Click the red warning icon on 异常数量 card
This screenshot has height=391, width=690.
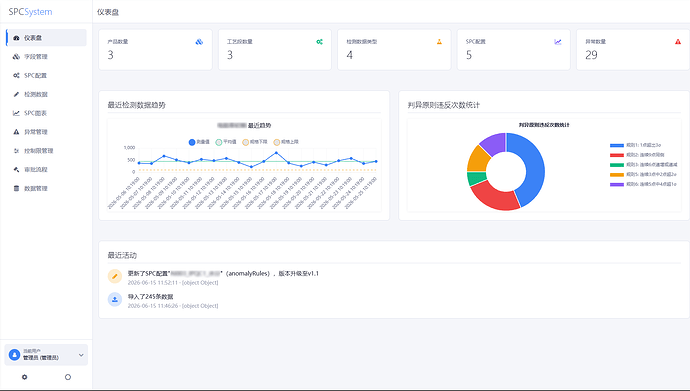pyautogui.click(x=678, y=42)
